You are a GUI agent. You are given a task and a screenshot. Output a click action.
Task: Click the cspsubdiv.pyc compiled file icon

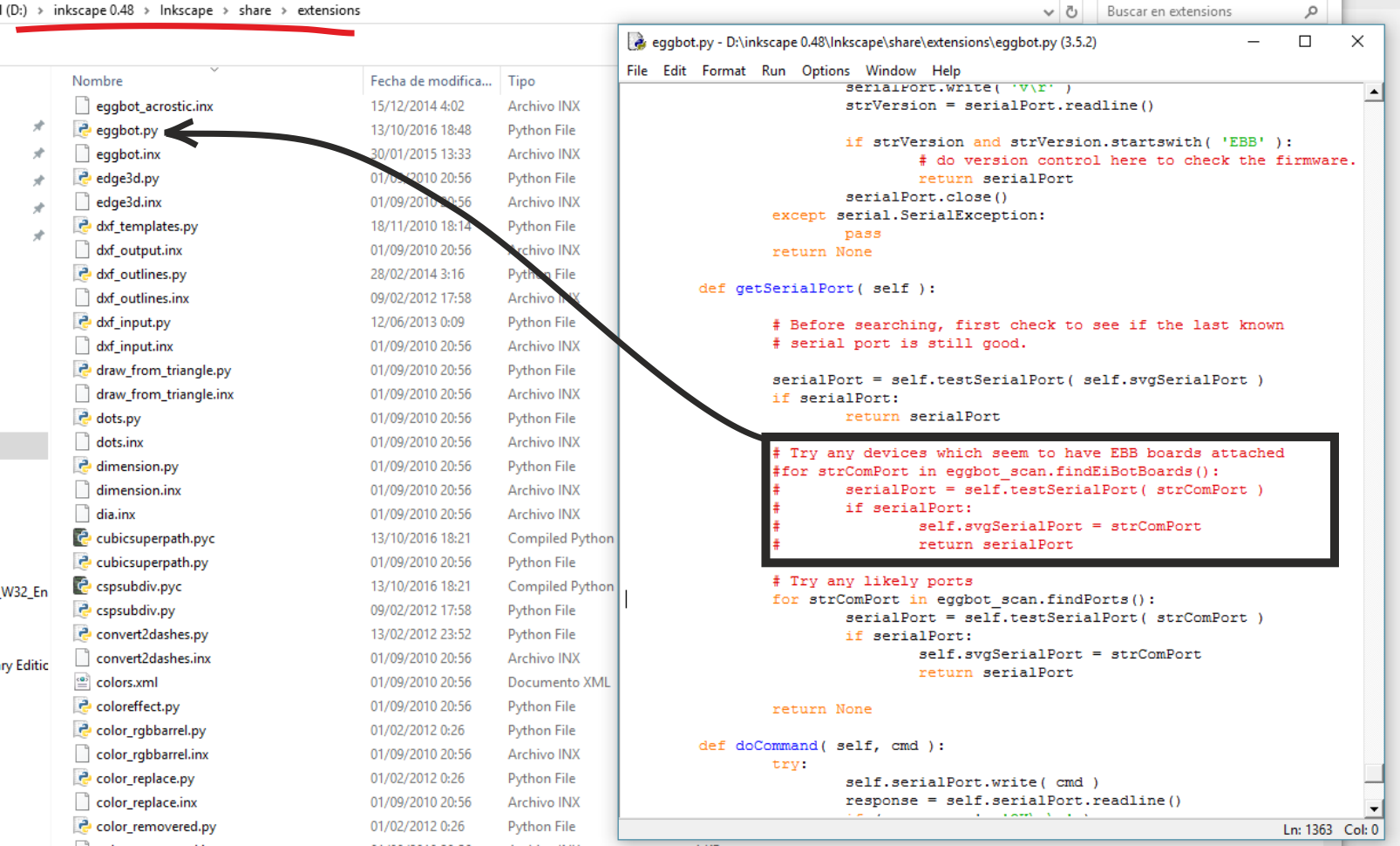pos(82,586)
